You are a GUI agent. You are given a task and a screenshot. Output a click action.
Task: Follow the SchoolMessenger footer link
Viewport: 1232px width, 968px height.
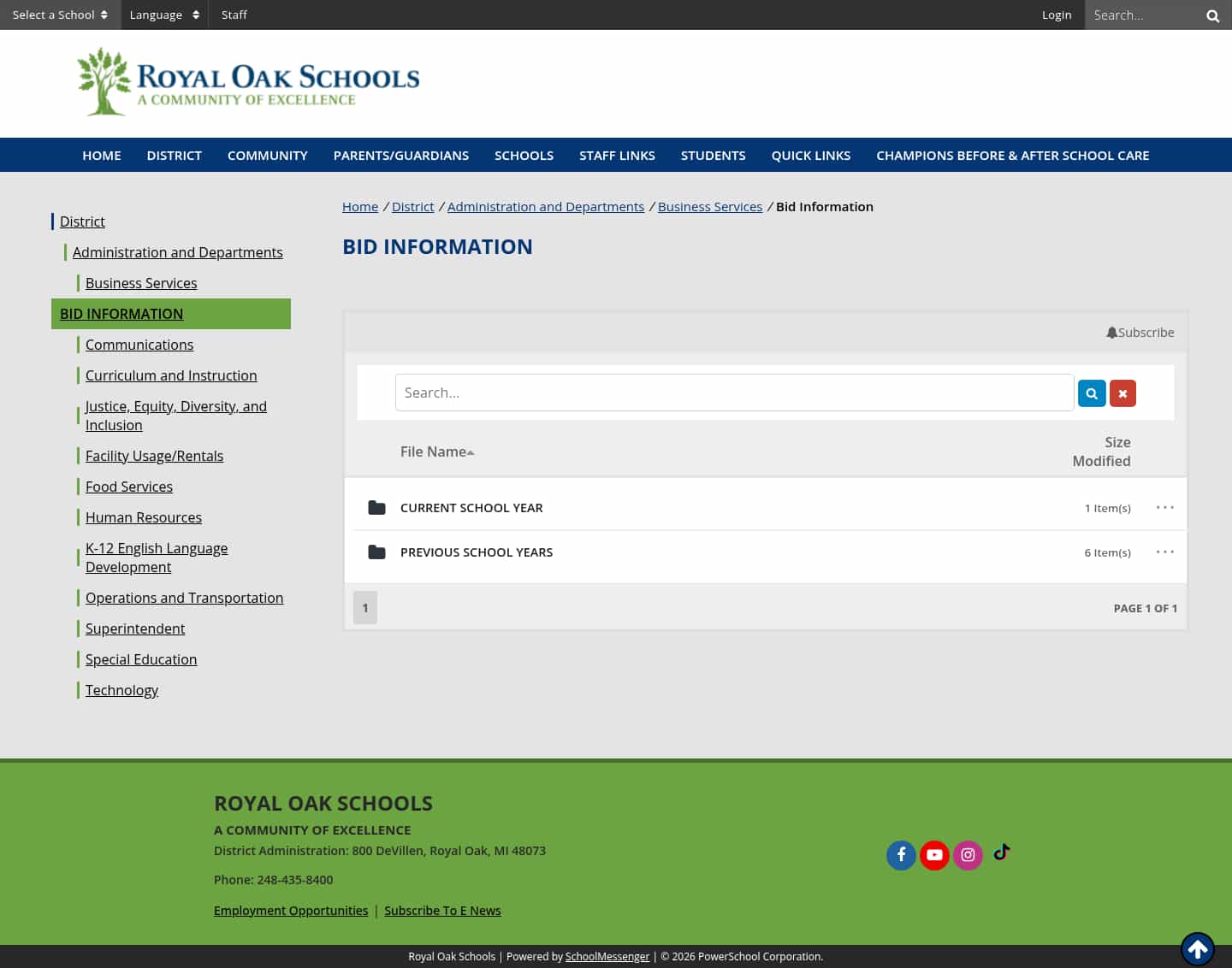coord(607,956)
